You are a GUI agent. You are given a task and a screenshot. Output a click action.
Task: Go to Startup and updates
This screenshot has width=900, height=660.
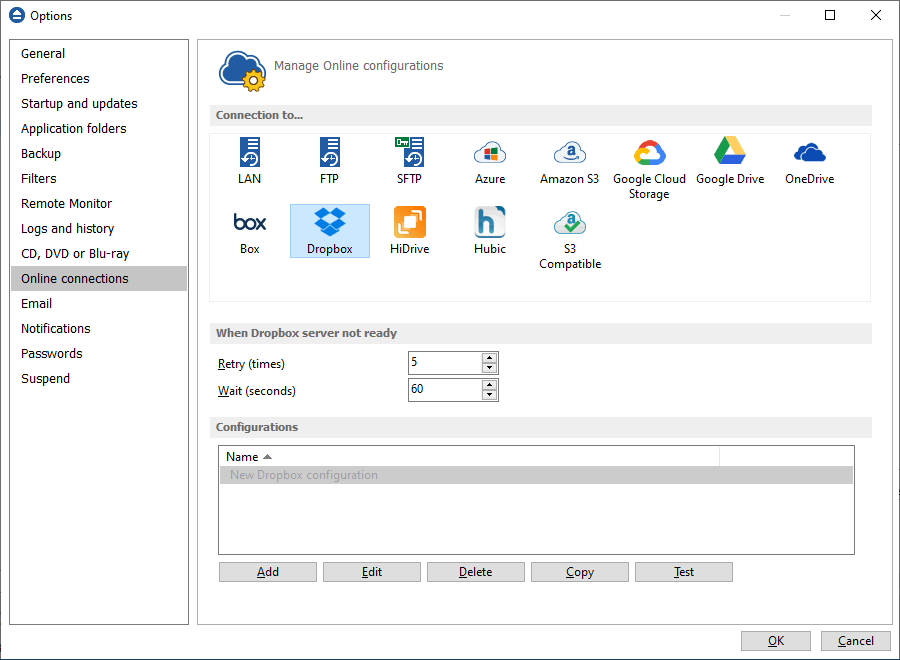tap(99, 104)
